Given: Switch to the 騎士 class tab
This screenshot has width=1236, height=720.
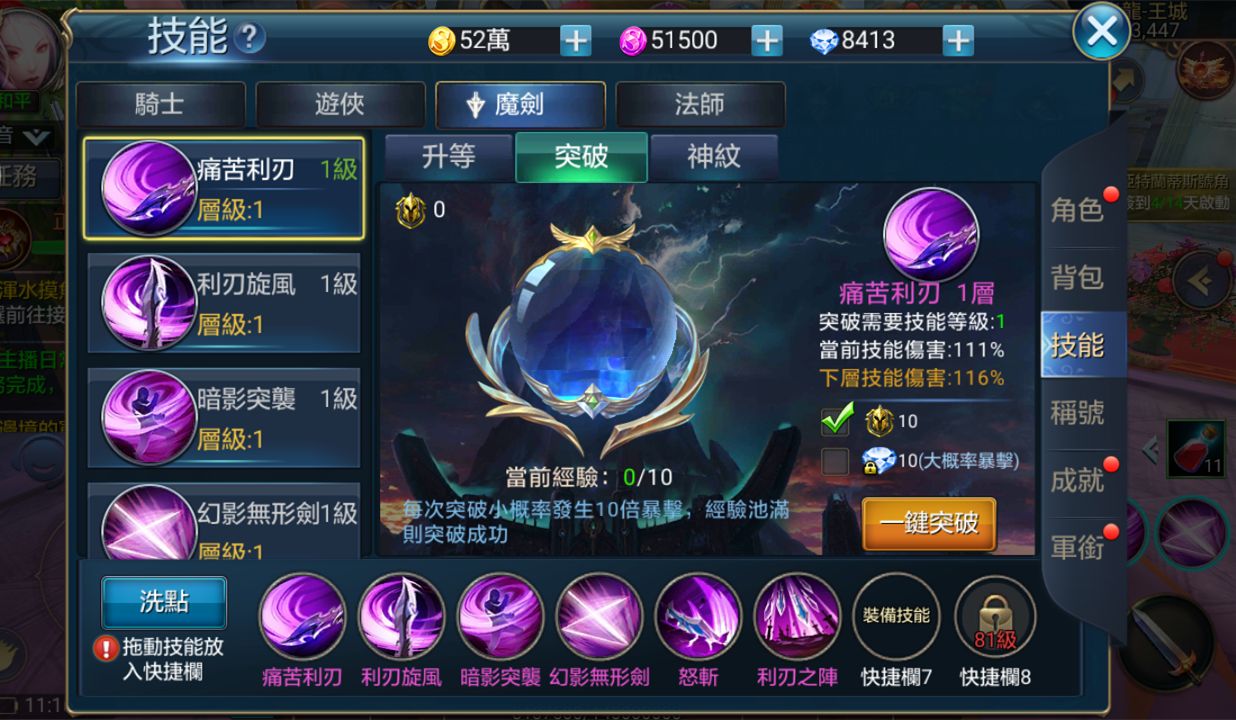Looking at the screenshot, I should tap(160, 104).
